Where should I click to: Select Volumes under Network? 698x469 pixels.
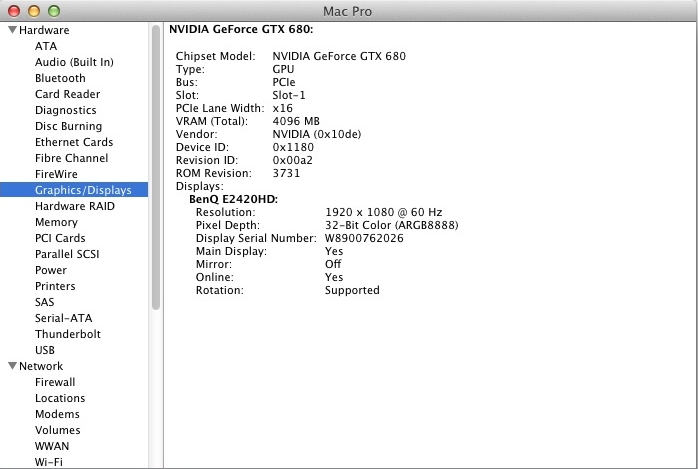click(x=58, y=431)
